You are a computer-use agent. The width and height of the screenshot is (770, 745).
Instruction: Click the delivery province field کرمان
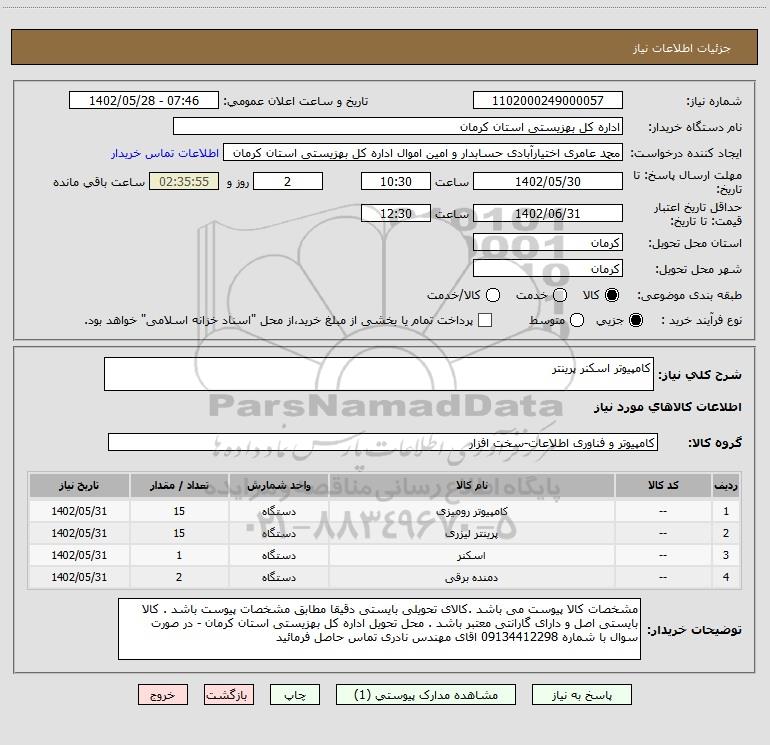(548, 242)
